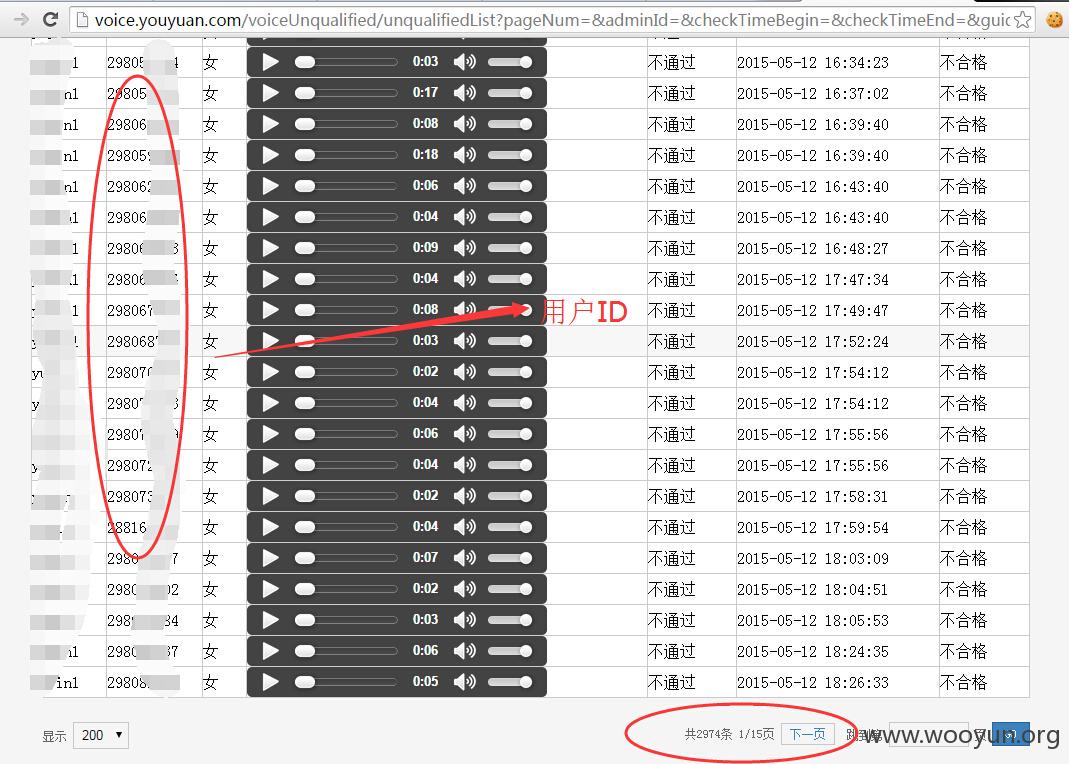Click 不通过 in the 18:05:53 row

point(672,621)
